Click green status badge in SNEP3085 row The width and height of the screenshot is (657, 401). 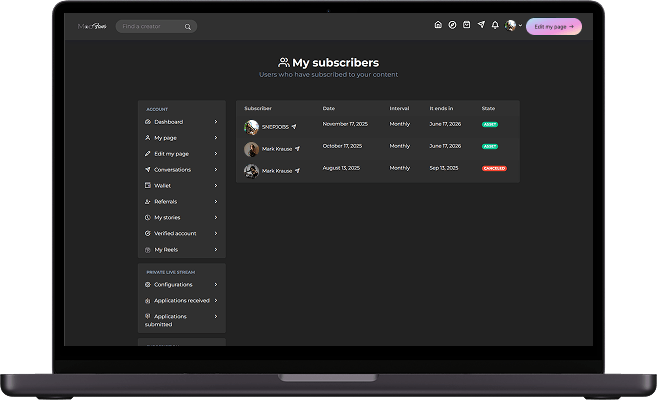pos(490,124)
